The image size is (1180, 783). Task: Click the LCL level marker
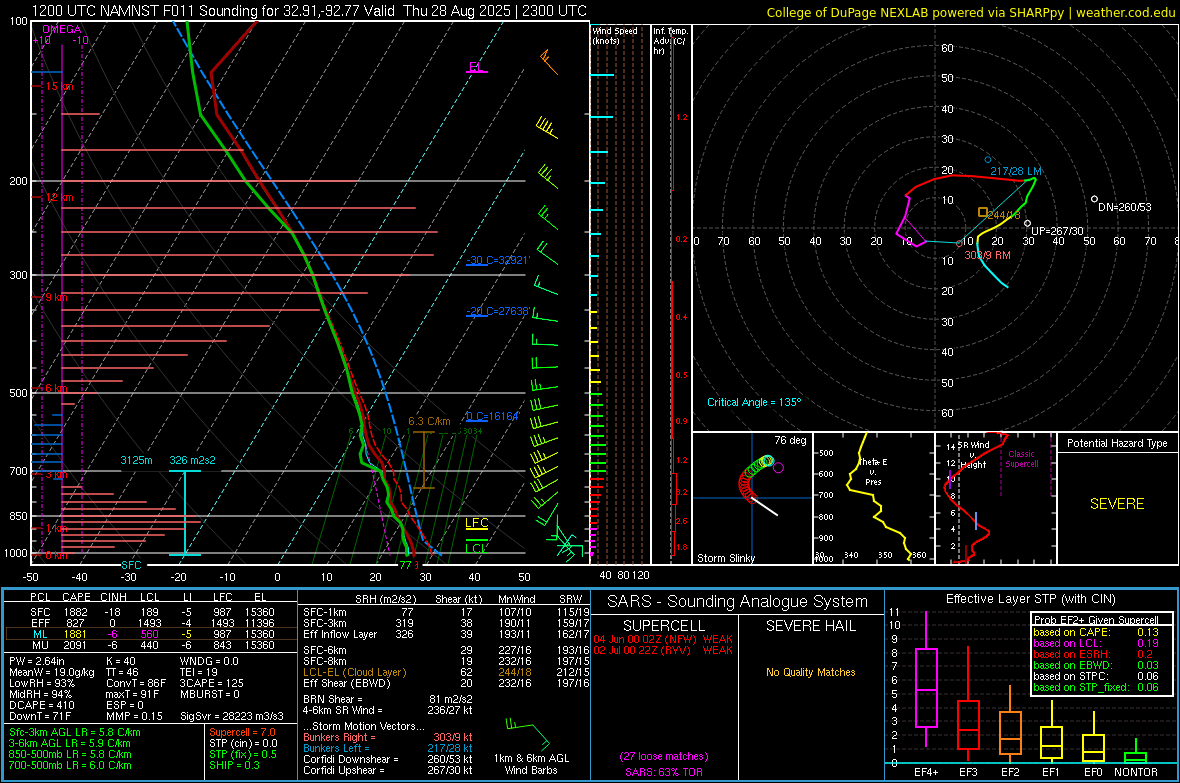pyautogui.click(x=476, y=547)
